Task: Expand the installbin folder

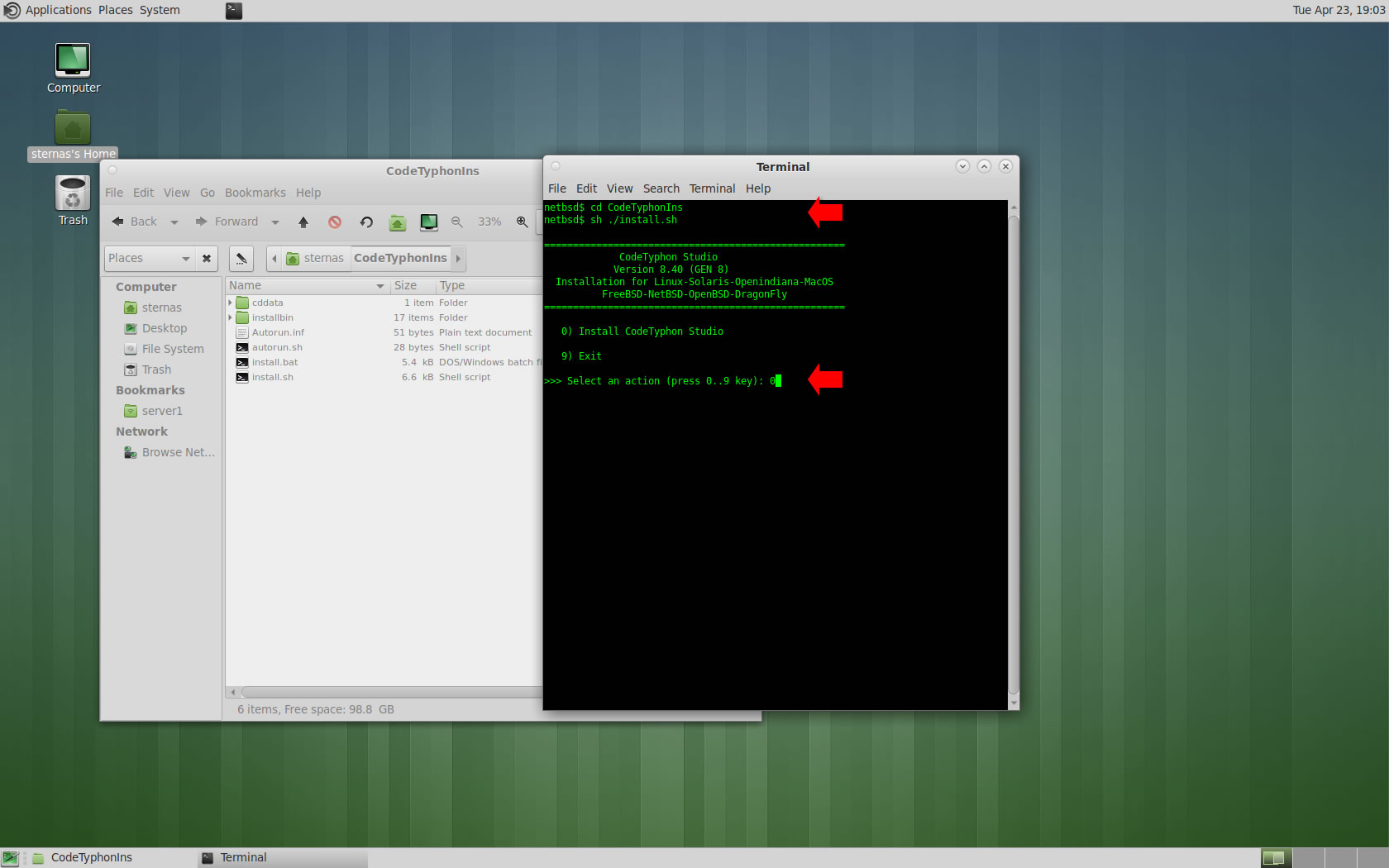Action: tap(231, 317)
